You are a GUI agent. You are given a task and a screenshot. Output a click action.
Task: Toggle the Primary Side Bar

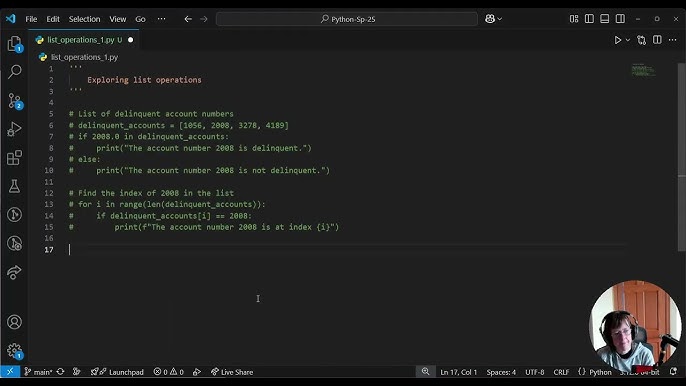click(x=589, y=19)
